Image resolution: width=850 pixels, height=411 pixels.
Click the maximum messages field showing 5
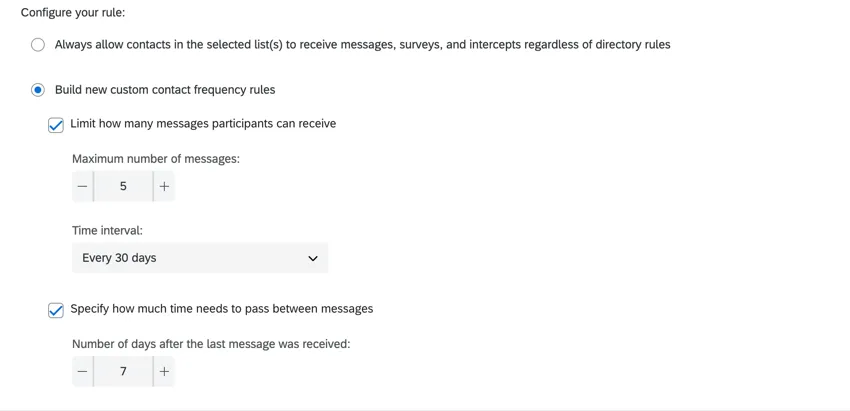[123, 186]
